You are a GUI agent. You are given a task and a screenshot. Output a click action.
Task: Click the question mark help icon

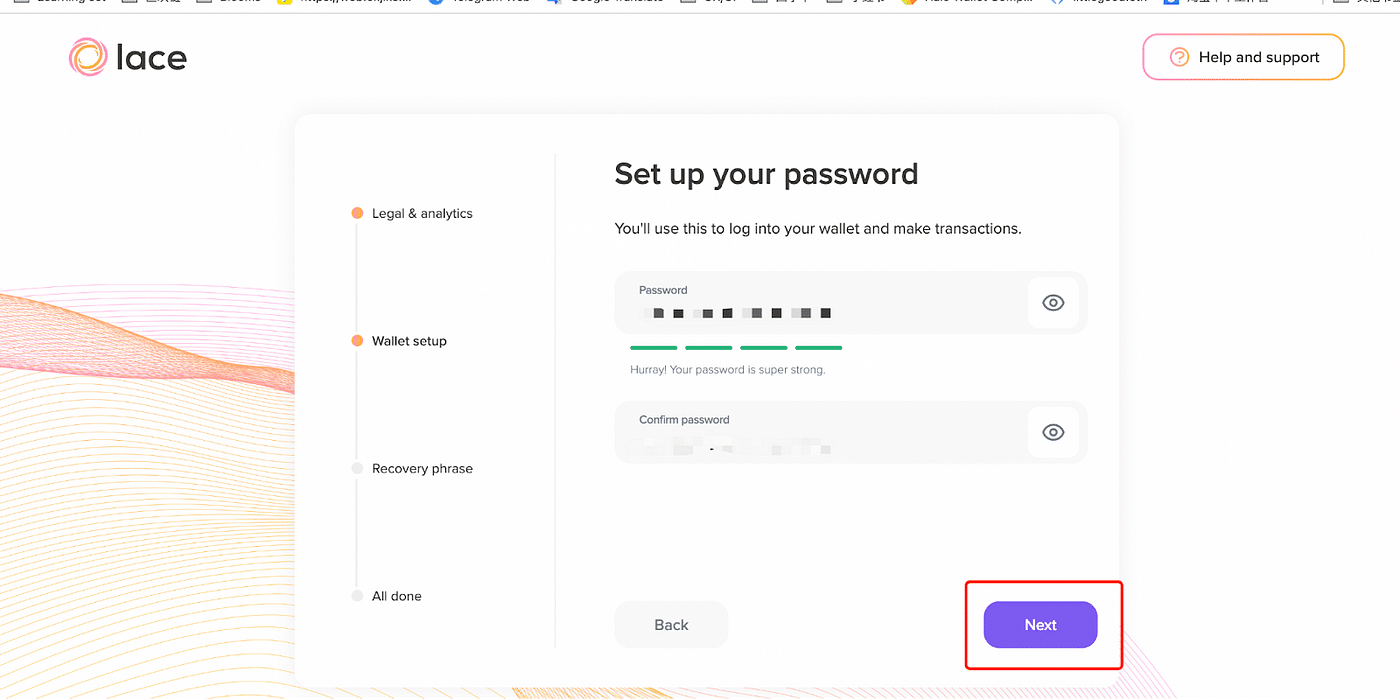point(1180,57)
